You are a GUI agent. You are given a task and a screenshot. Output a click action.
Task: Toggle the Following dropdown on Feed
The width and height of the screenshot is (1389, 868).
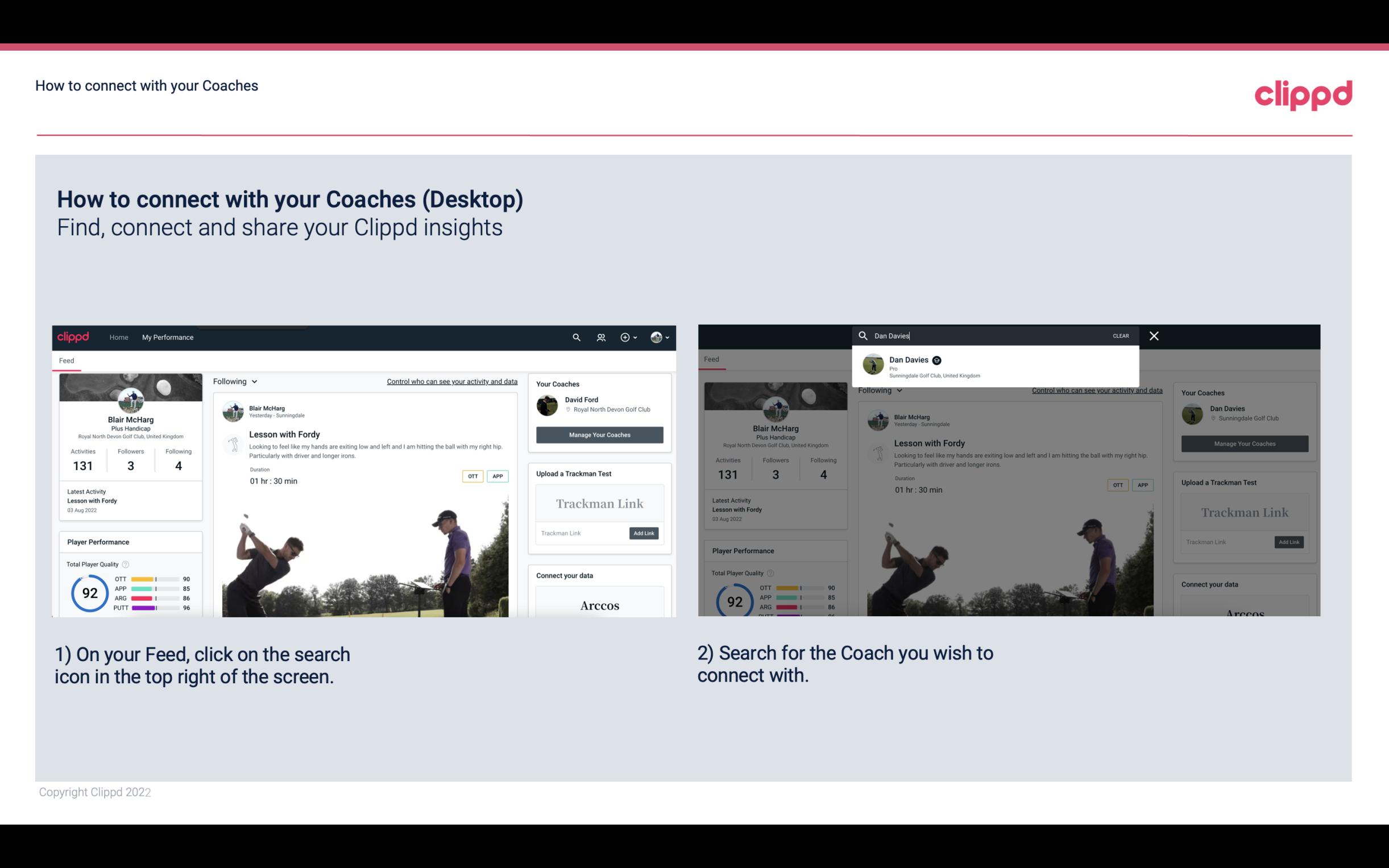pyautogui.click(x=237, y=381)
